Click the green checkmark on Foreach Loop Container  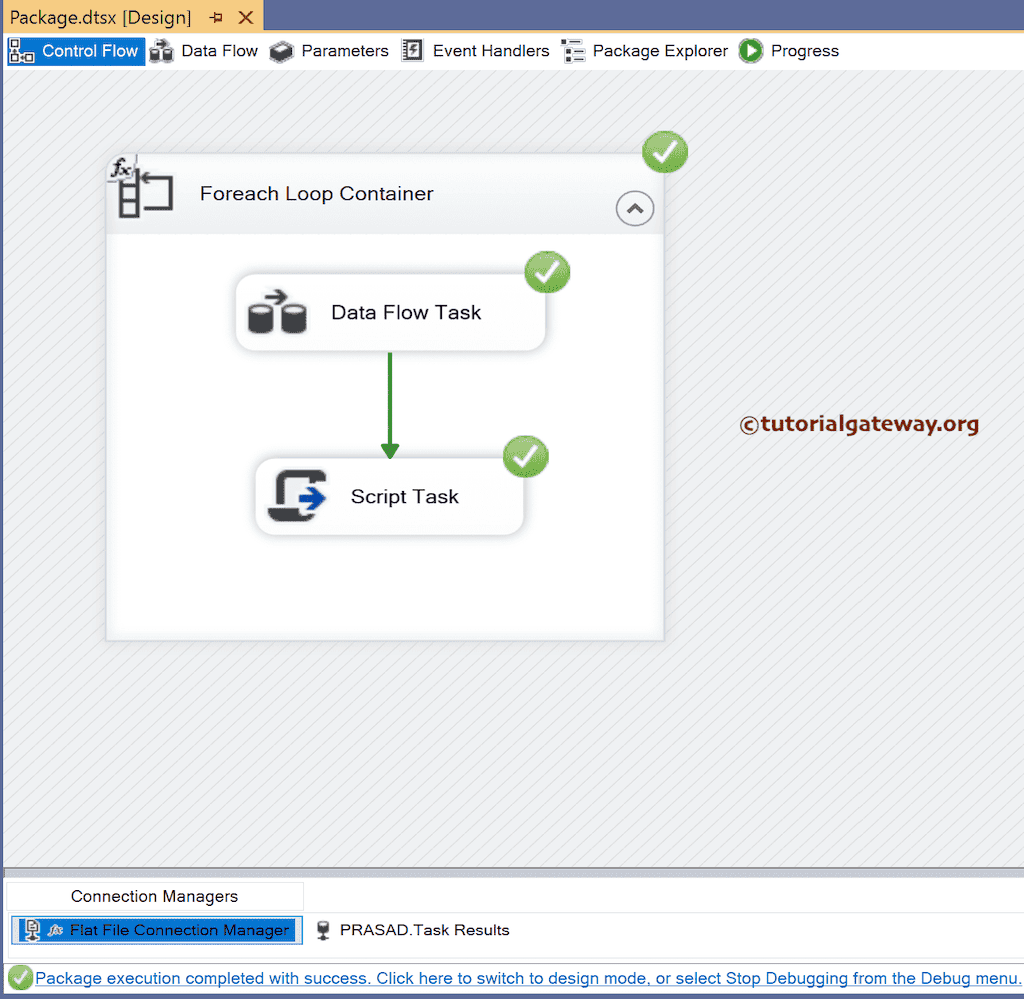[x=664, y=152]
